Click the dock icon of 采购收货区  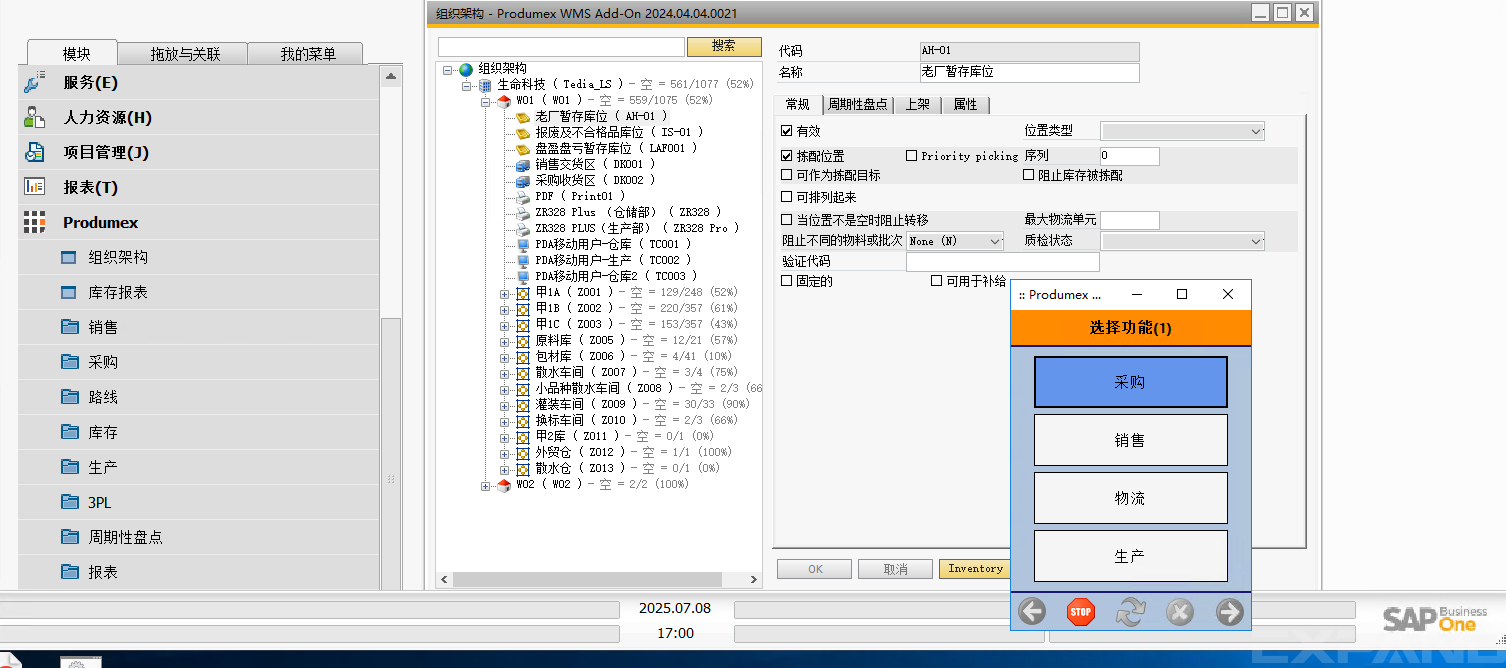(x=523, y=181)
